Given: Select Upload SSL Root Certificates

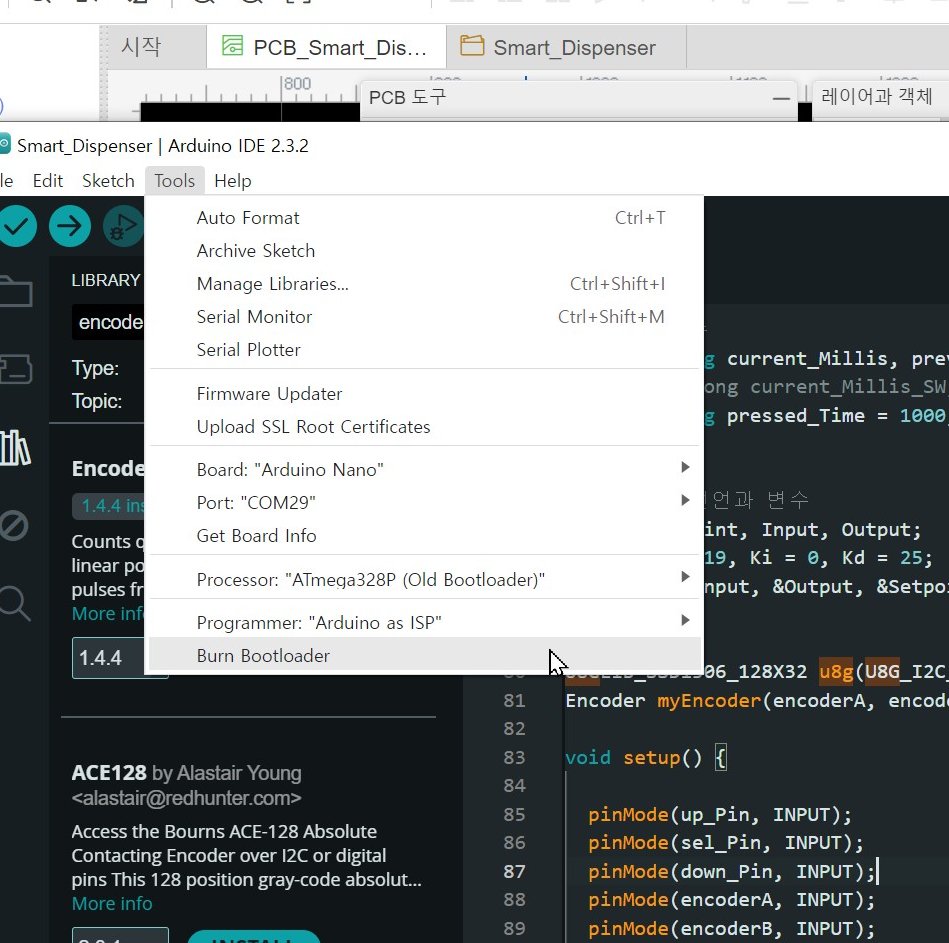Looking at the screenshot, I should 425,427.
